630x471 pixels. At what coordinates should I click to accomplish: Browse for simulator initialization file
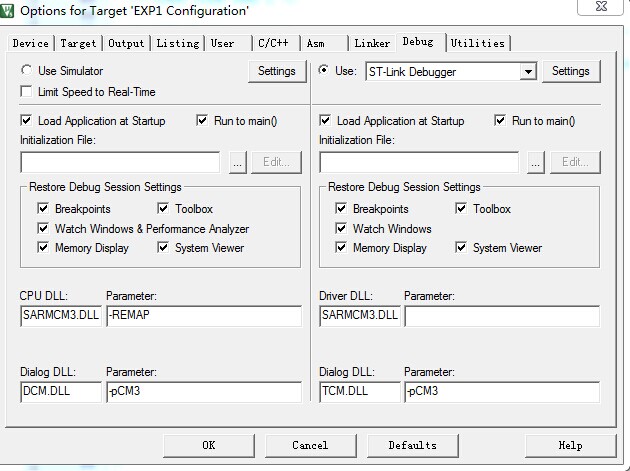(237, 162)
